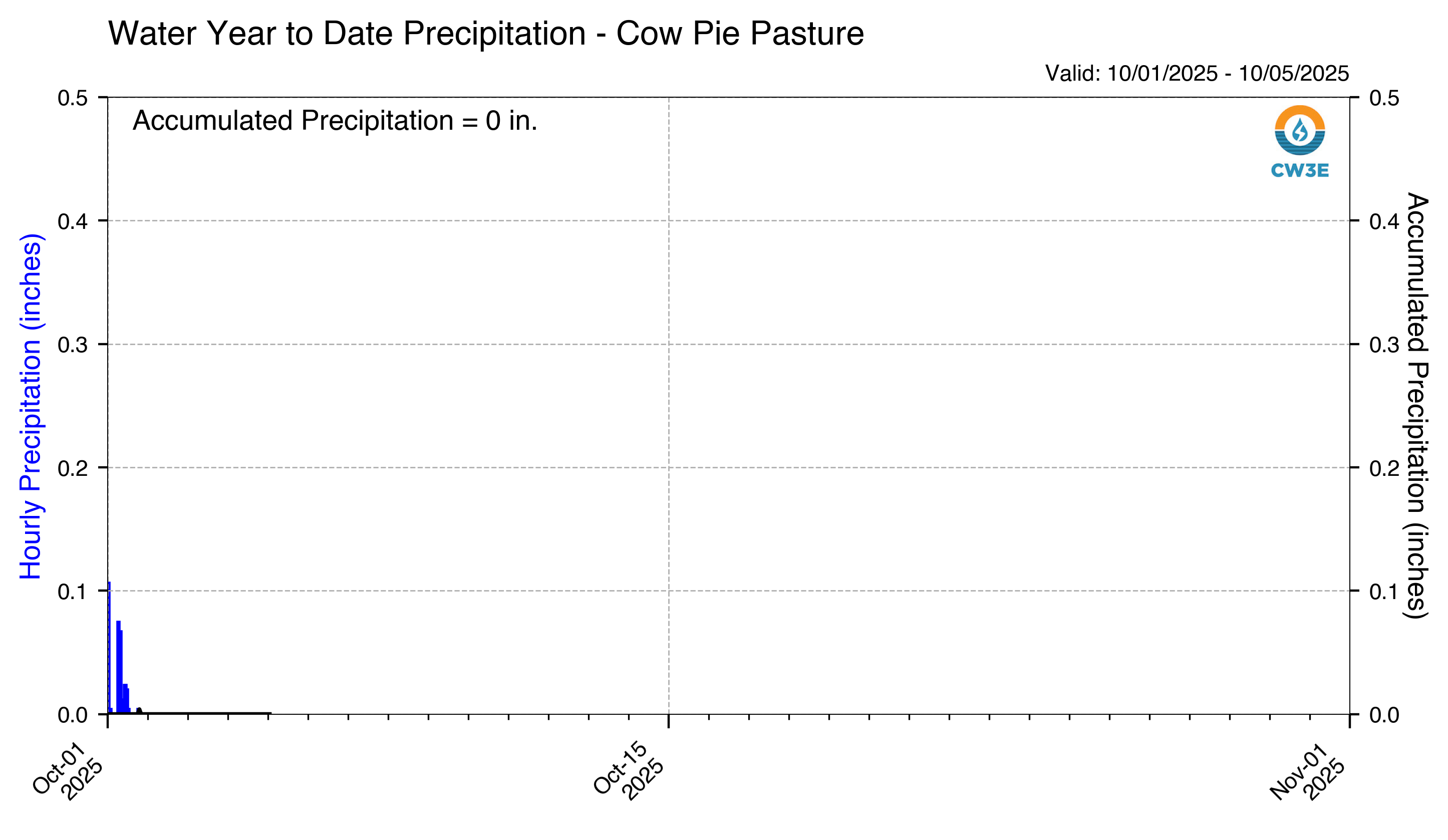Click the right-side Accumulated Precipitation axis label
The height and width of the screenshot is (840, 1448).
(1417, 405)
